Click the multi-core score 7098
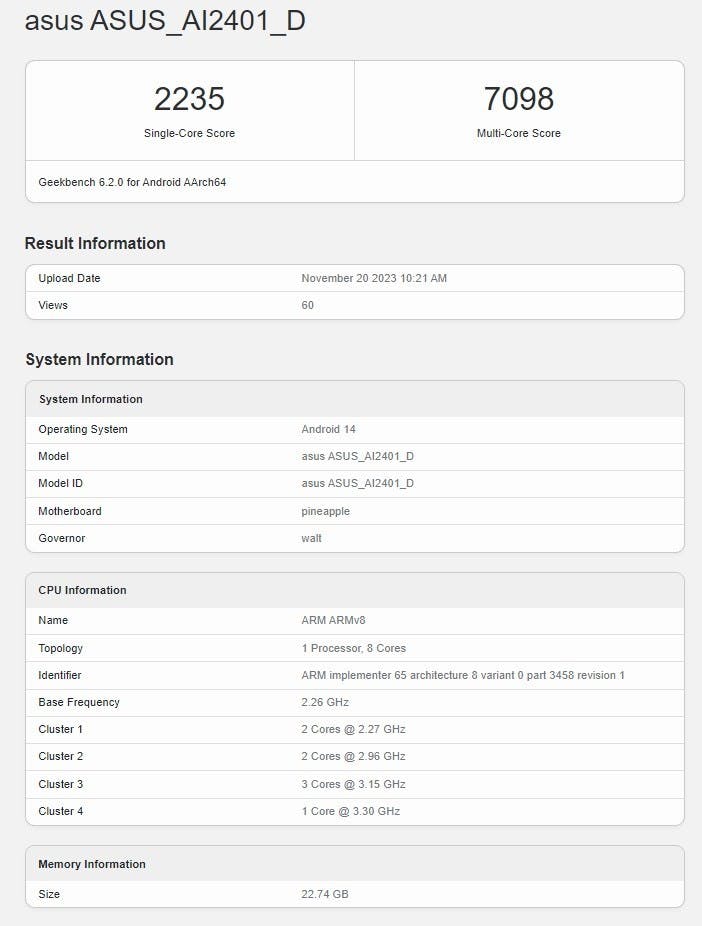This screenshot has width=702, height=926. [x=518, y=99]
